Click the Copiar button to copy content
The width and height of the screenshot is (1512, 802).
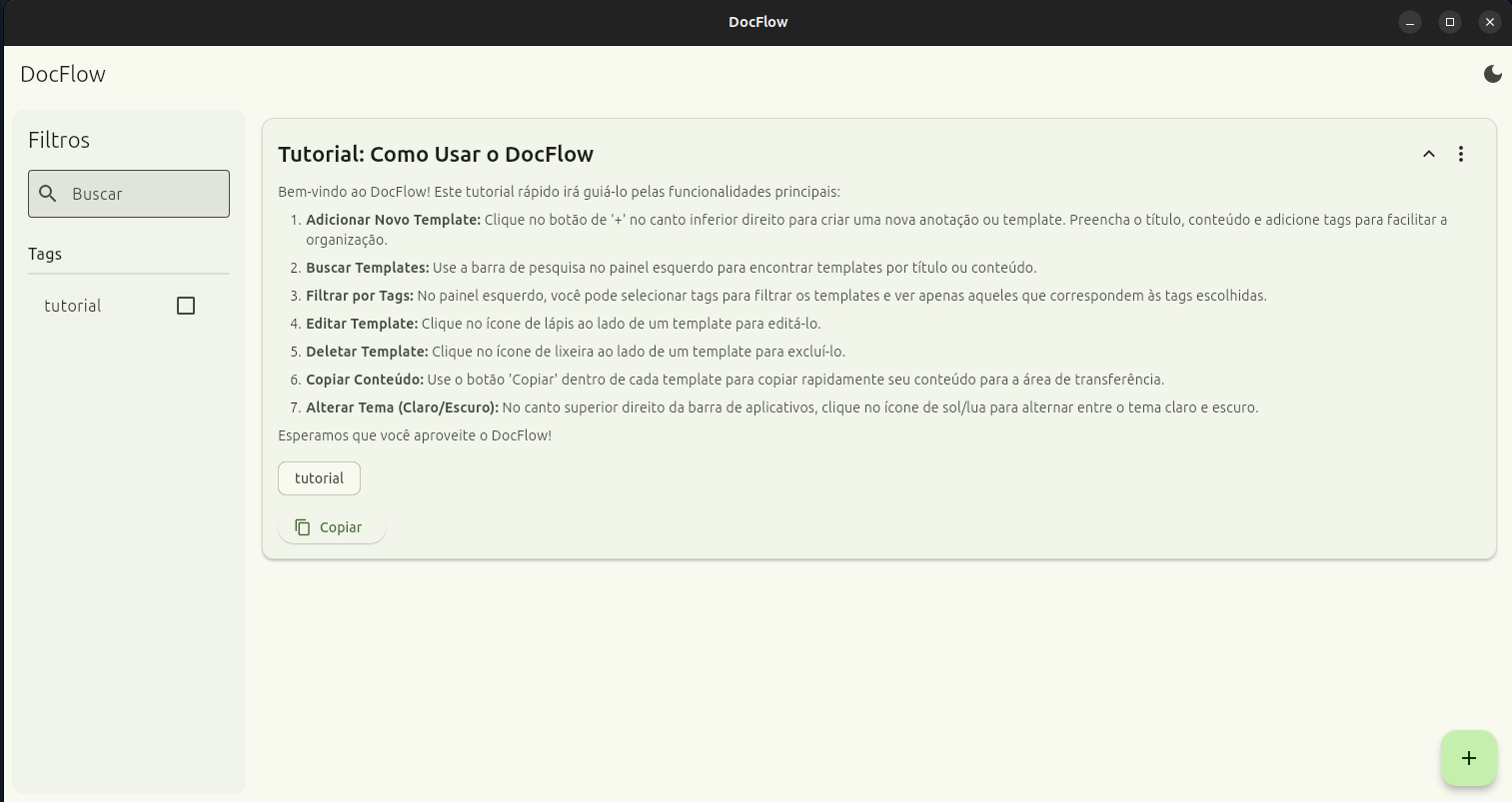pyautogui.click(x=332, y=526)
